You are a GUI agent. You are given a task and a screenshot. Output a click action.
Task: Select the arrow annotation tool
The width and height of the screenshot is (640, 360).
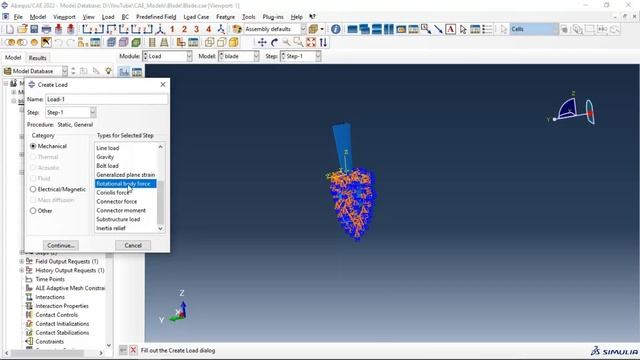(x=438, y=29)
